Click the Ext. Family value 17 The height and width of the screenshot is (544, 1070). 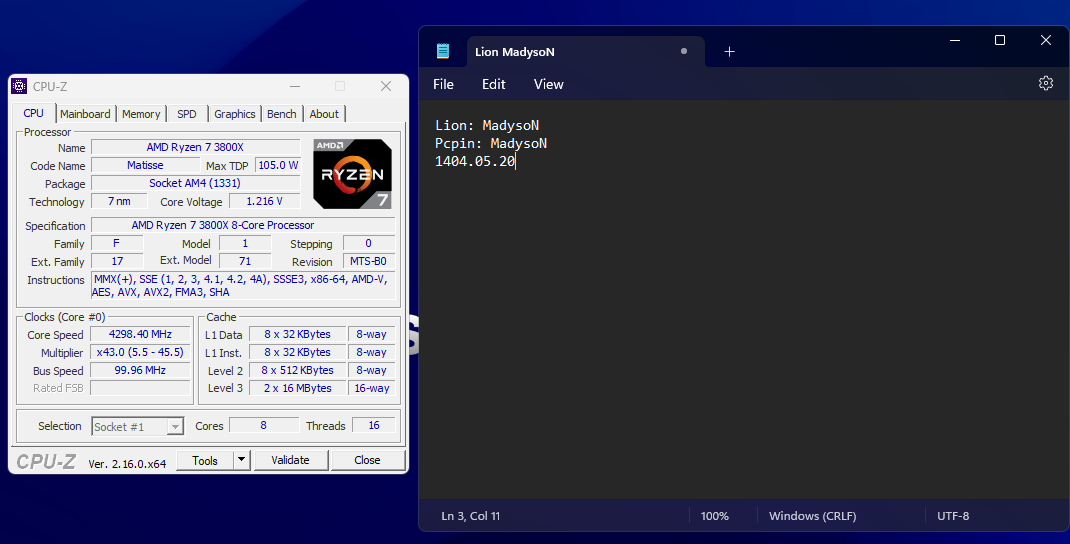click(117, 261)
